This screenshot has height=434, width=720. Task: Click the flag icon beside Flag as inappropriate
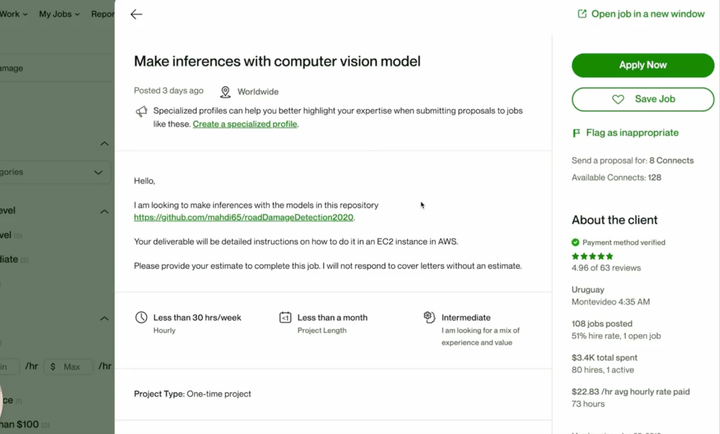point(576,133)
